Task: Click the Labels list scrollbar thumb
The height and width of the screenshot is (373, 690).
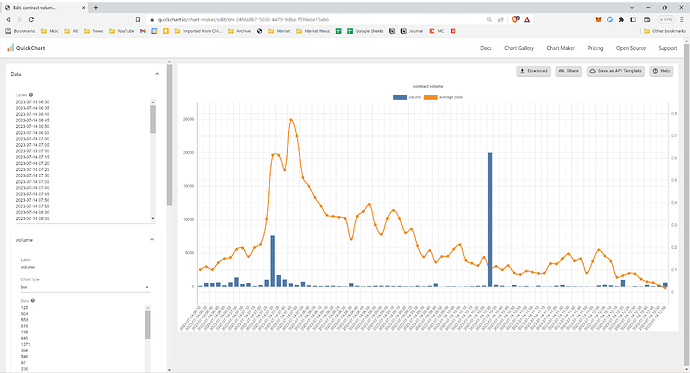Action: 153,119
